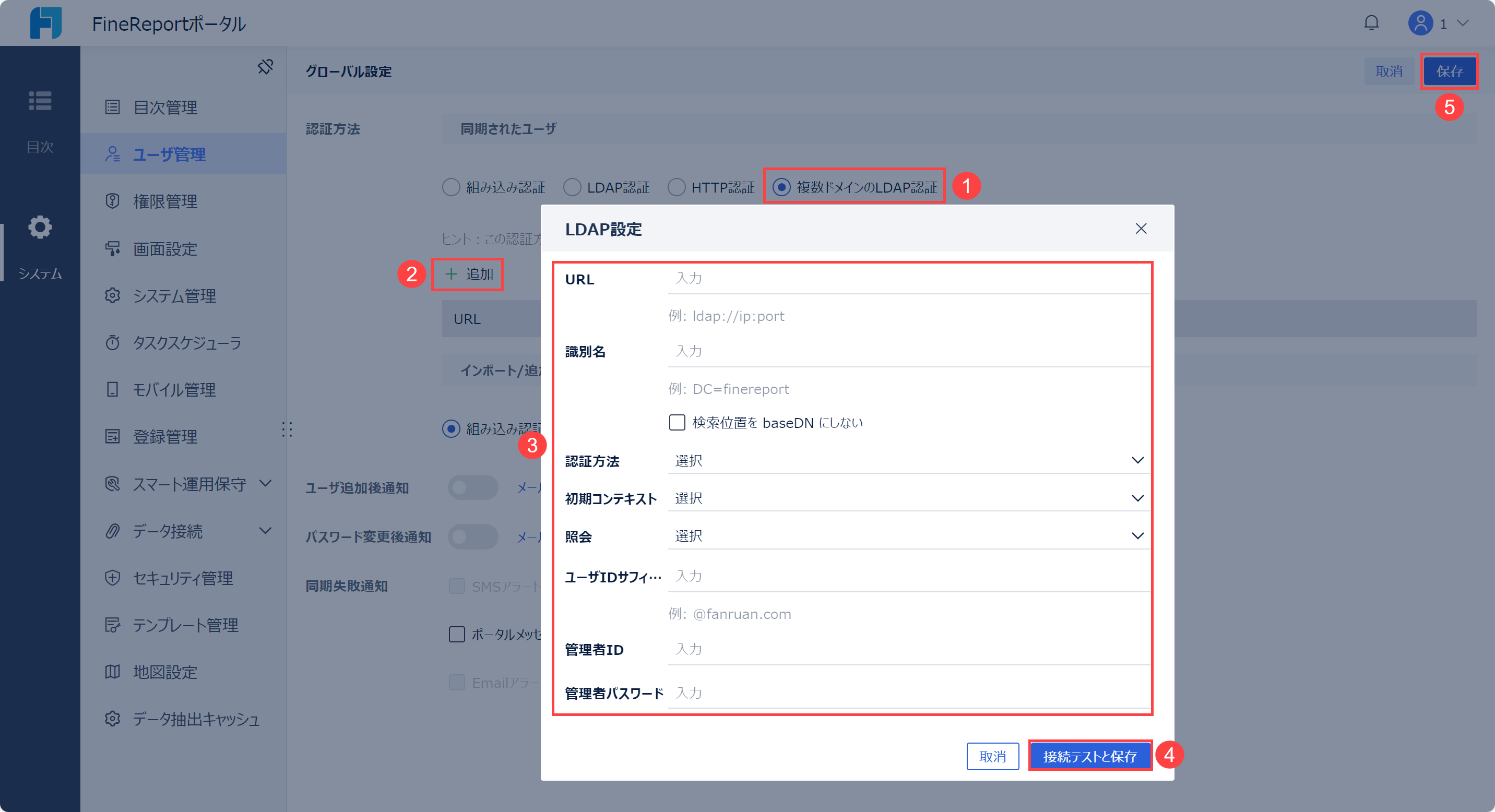This screenshot has height=812, width=1495.
Task: Open テンプレート管理 section
Action: [185, 625]
